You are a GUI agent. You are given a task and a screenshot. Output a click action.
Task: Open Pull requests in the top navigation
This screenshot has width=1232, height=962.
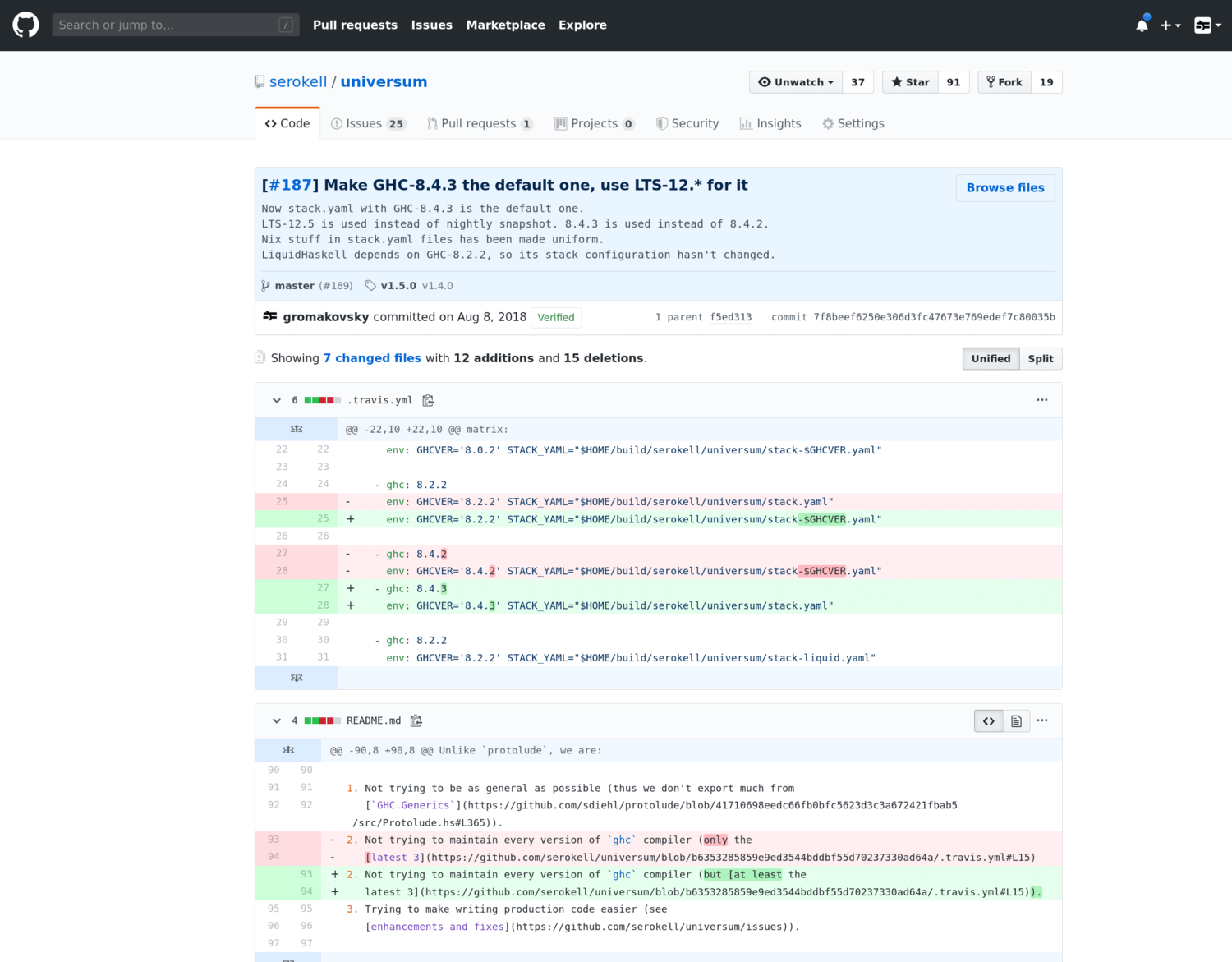[355, 25]
